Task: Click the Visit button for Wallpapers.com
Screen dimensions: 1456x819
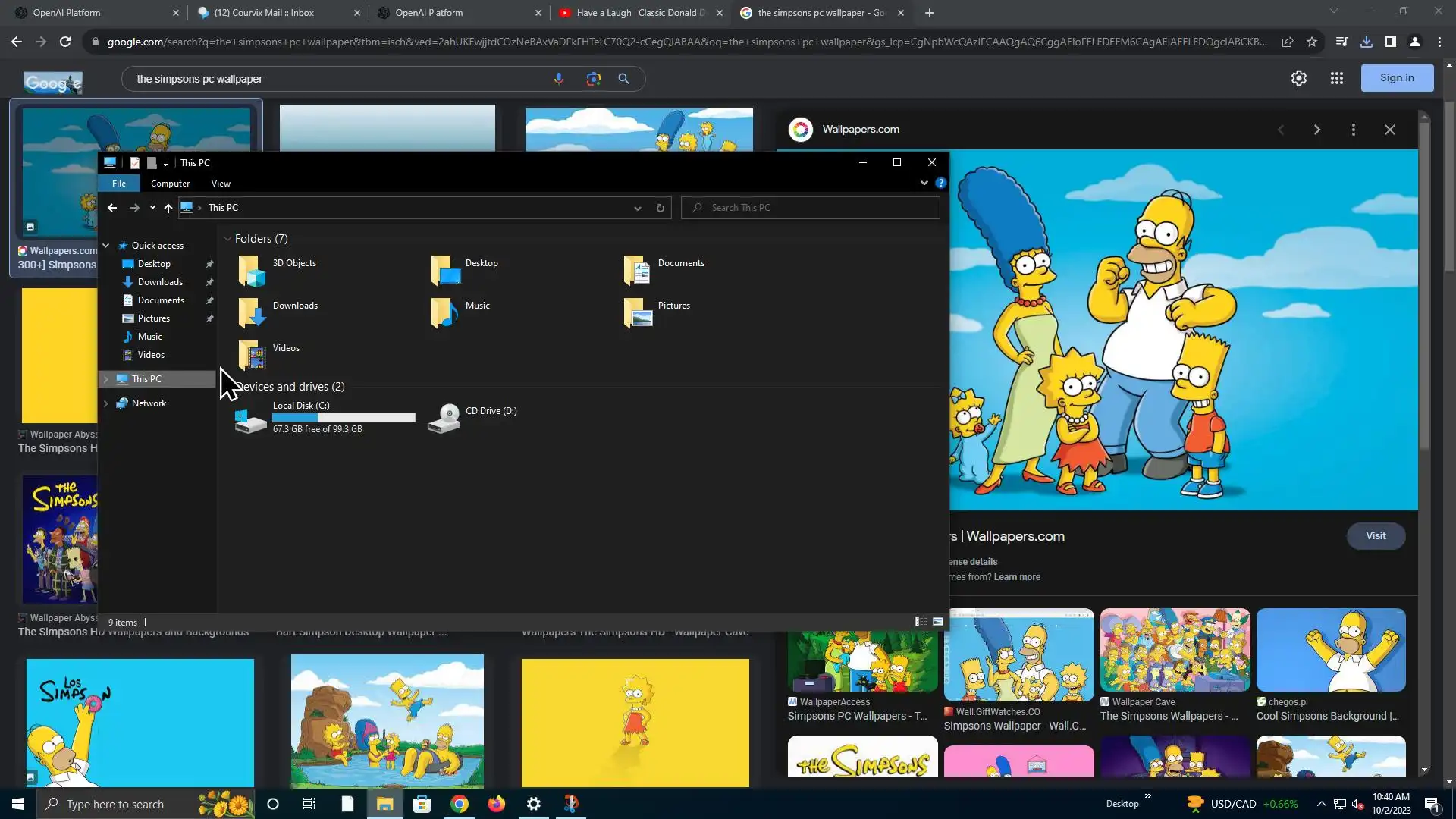Action: (x=1376, y=536)
